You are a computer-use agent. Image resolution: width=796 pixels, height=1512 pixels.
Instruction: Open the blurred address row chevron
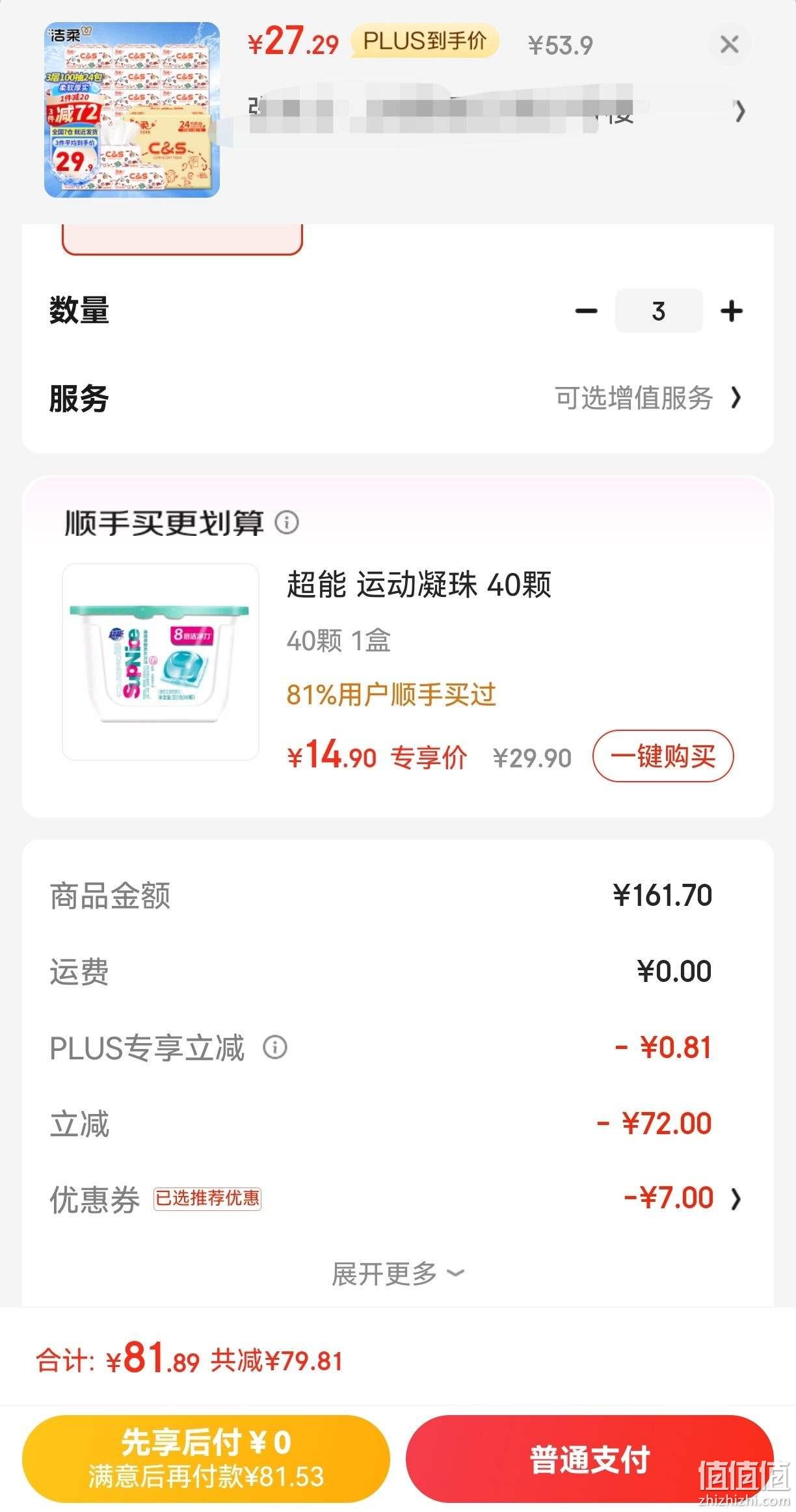click(739, 111)
